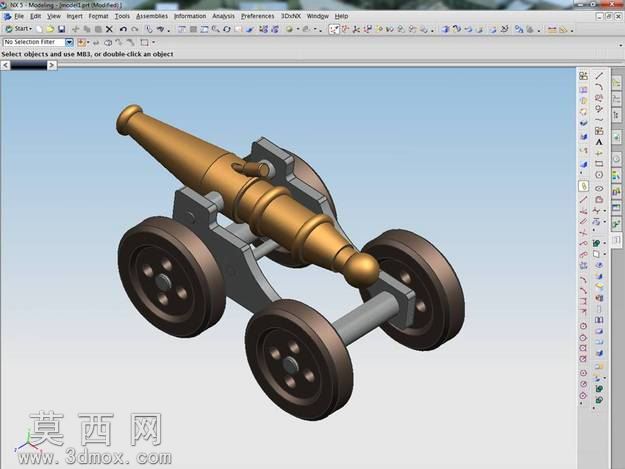Image resolution: width=625 pixels, height=469 pixels.
Task: Click the left scroll arrow button below cue line
Action: tap(5, 65)
